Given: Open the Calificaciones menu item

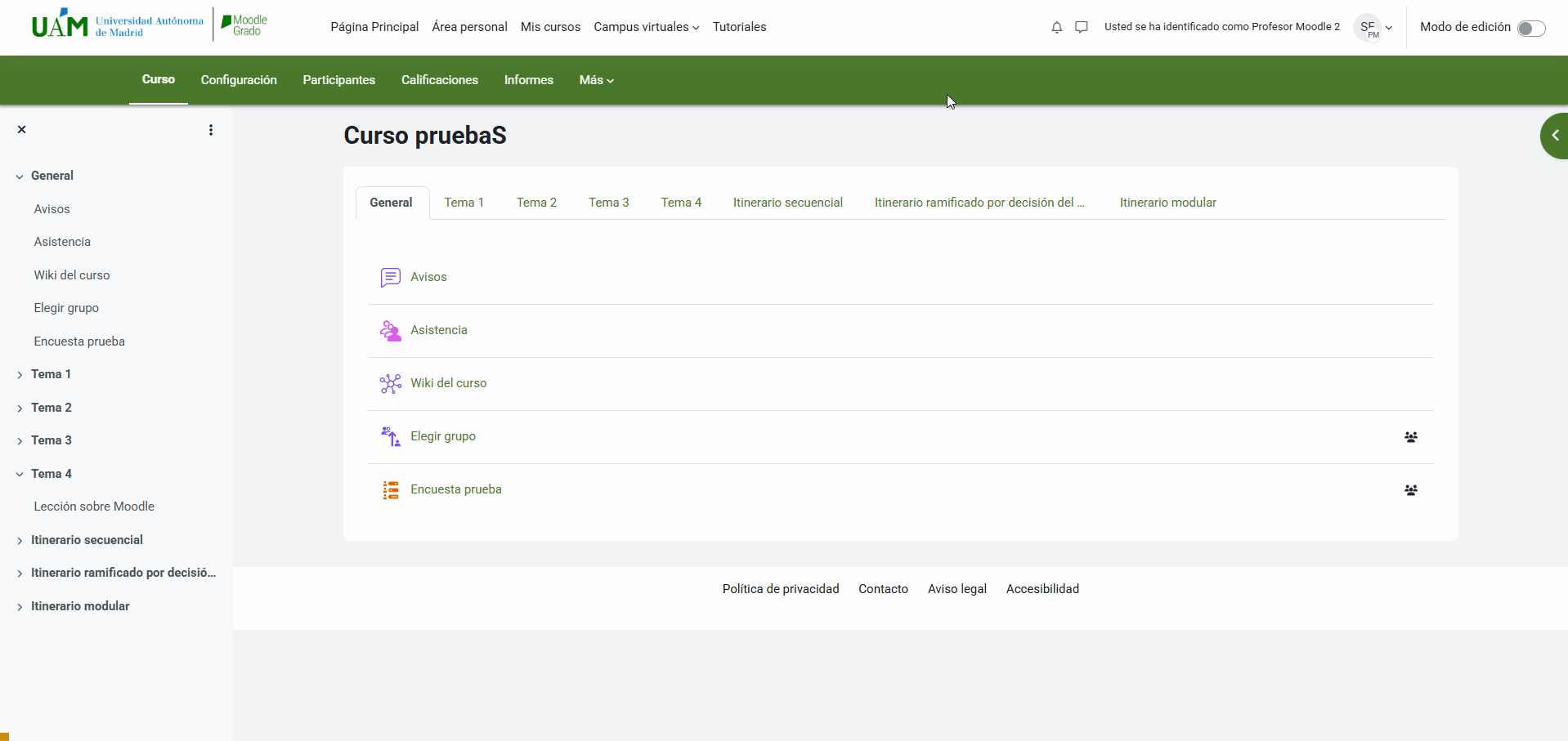Looking at the screenshot, I should point(439,80).
